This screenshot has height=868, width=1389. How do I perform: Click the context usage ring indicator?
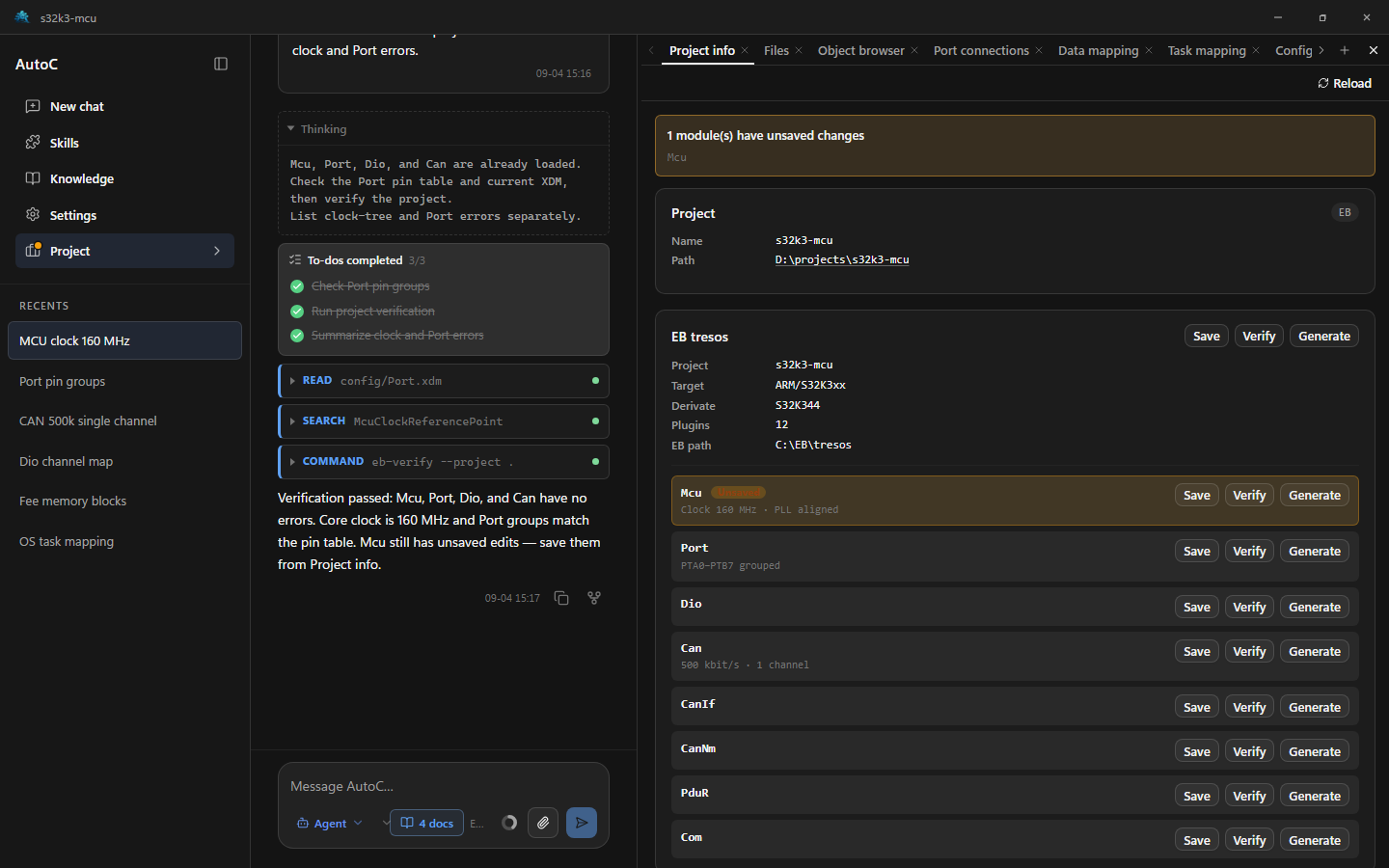(x=509, y=823)
